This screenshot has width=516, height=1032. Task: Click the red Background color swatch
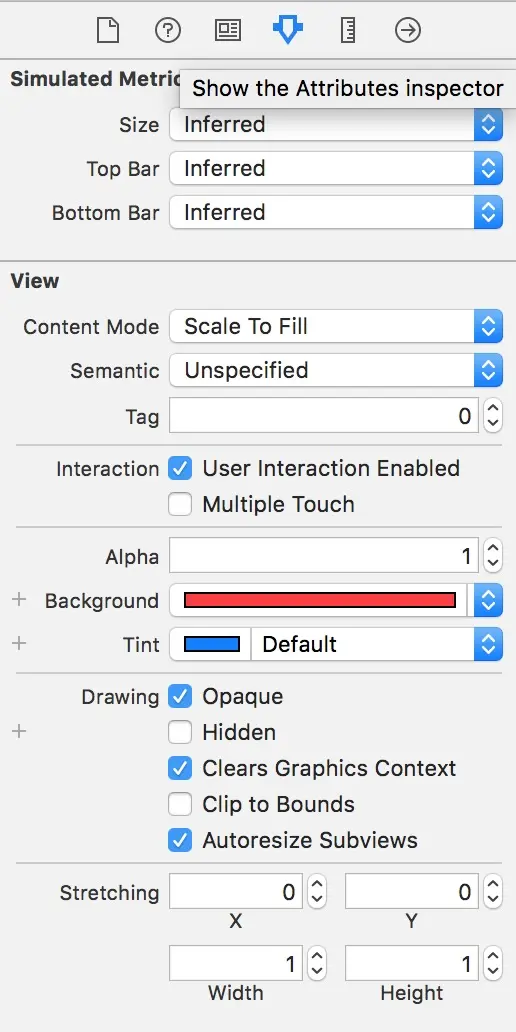(x=319, y=600)
